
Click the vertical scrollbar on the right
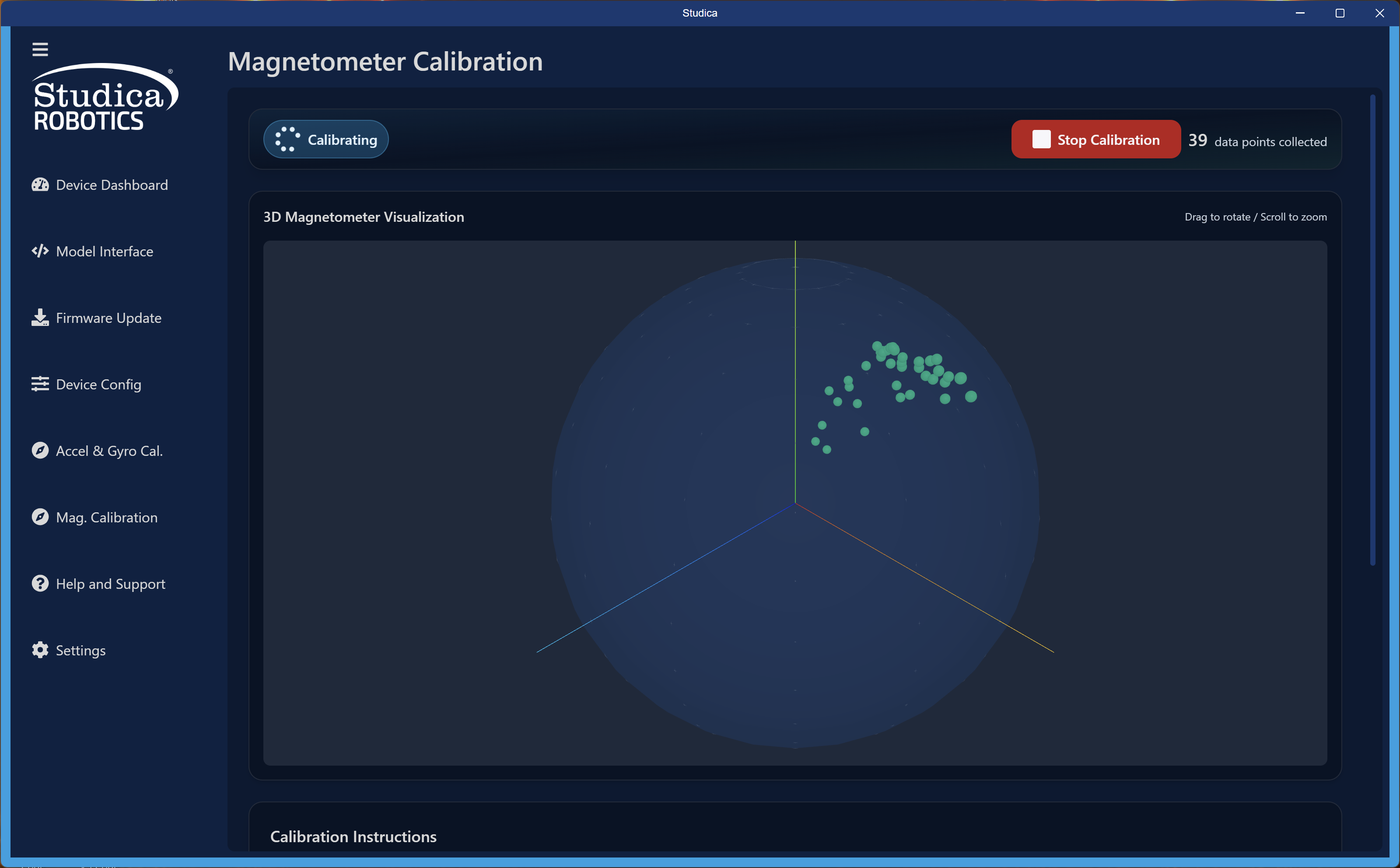[x=1372, y=330]
